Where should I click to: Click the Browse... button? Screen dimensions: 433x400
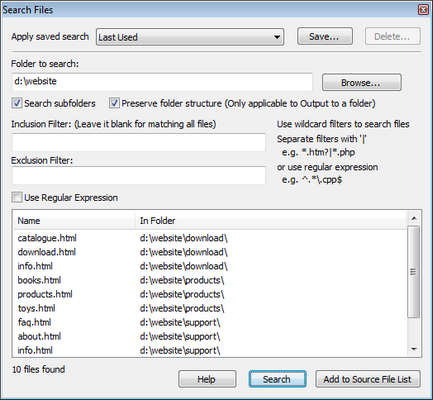pyautogui.click(x=362, y=82)
